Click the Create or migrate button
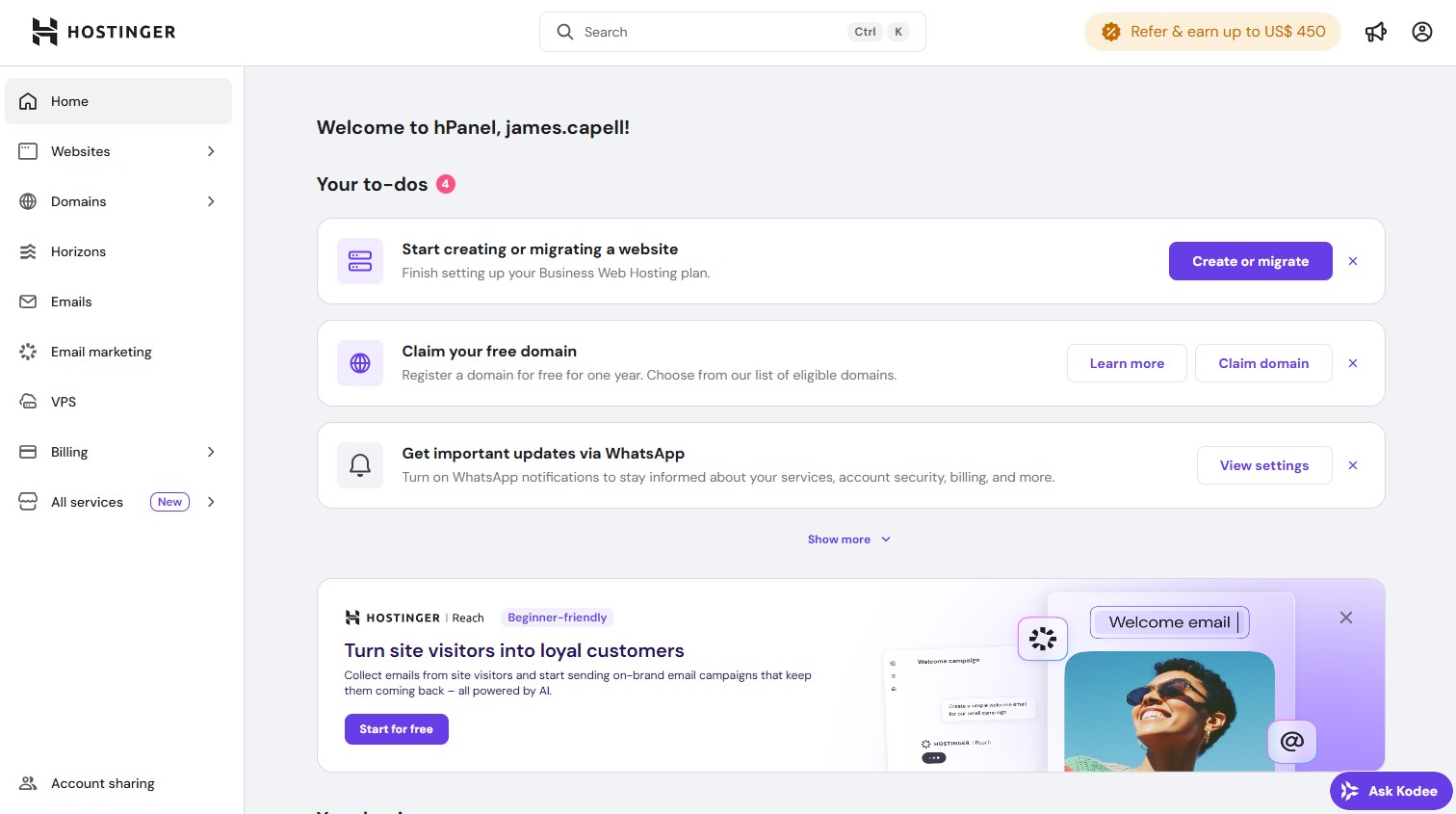The image size is (1456, 814). point(1250,261)
